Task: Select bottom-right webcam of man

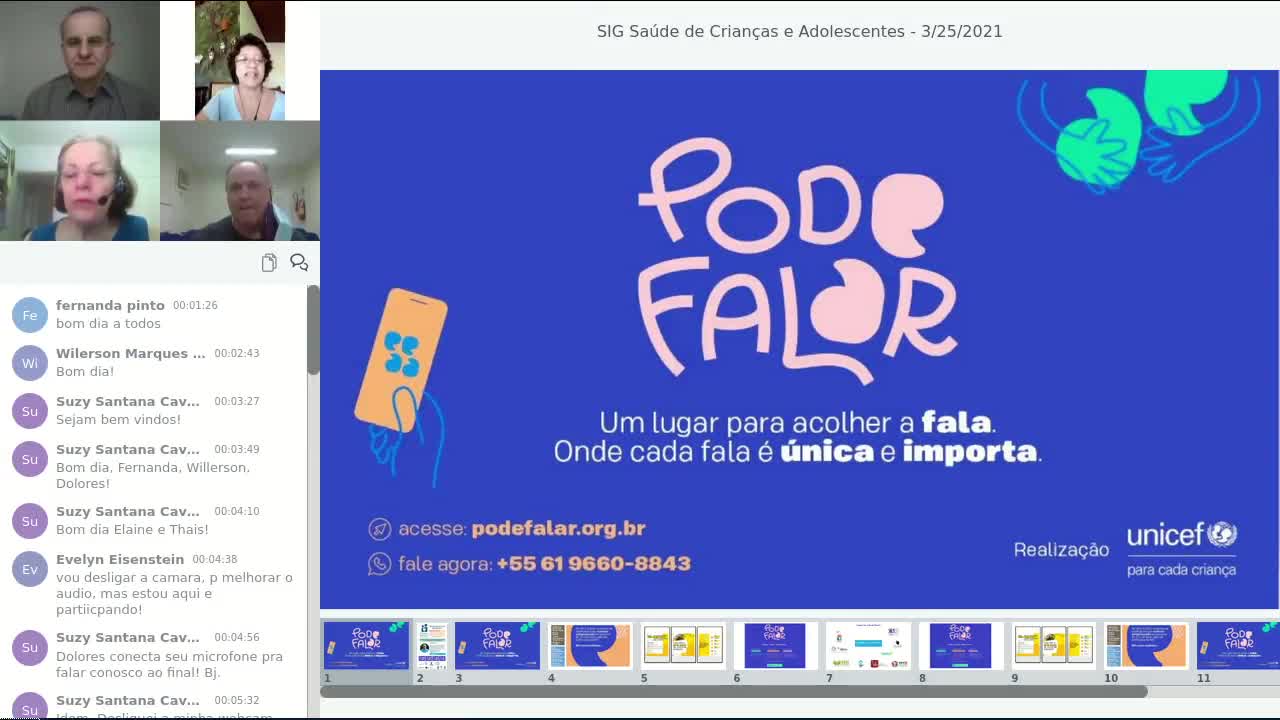Action: click(x=240, y=181)
